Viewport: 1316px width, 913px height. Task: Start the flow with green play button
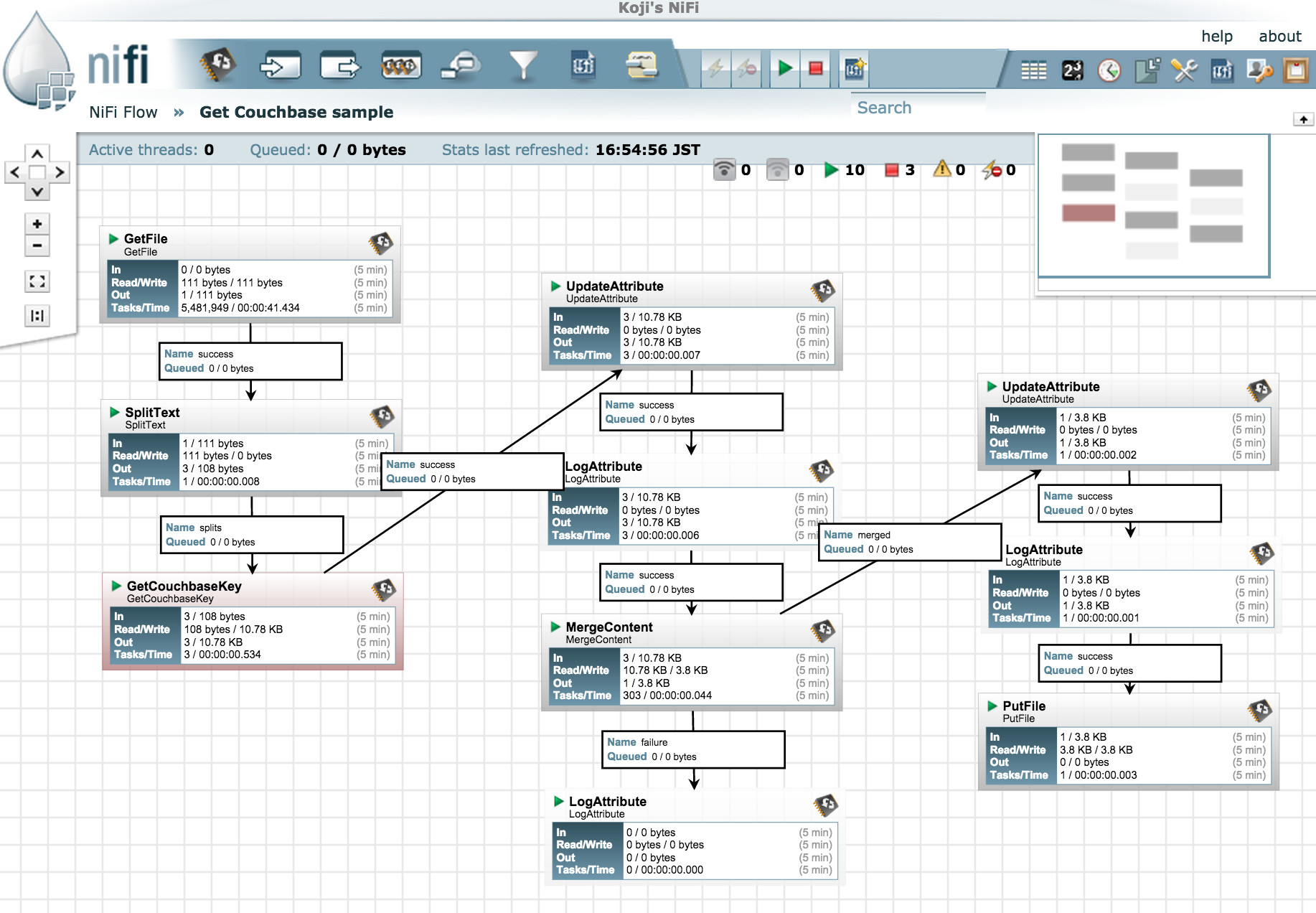coord(785,69)
